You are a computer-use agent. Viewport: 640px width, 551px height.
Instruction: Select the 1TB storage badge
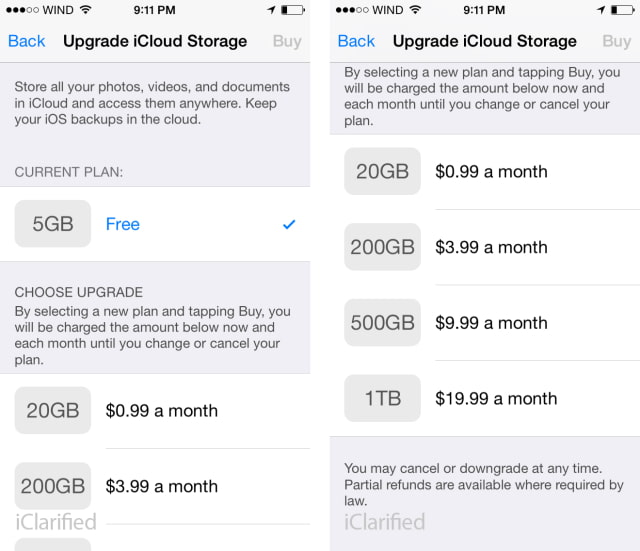(382, 398)
